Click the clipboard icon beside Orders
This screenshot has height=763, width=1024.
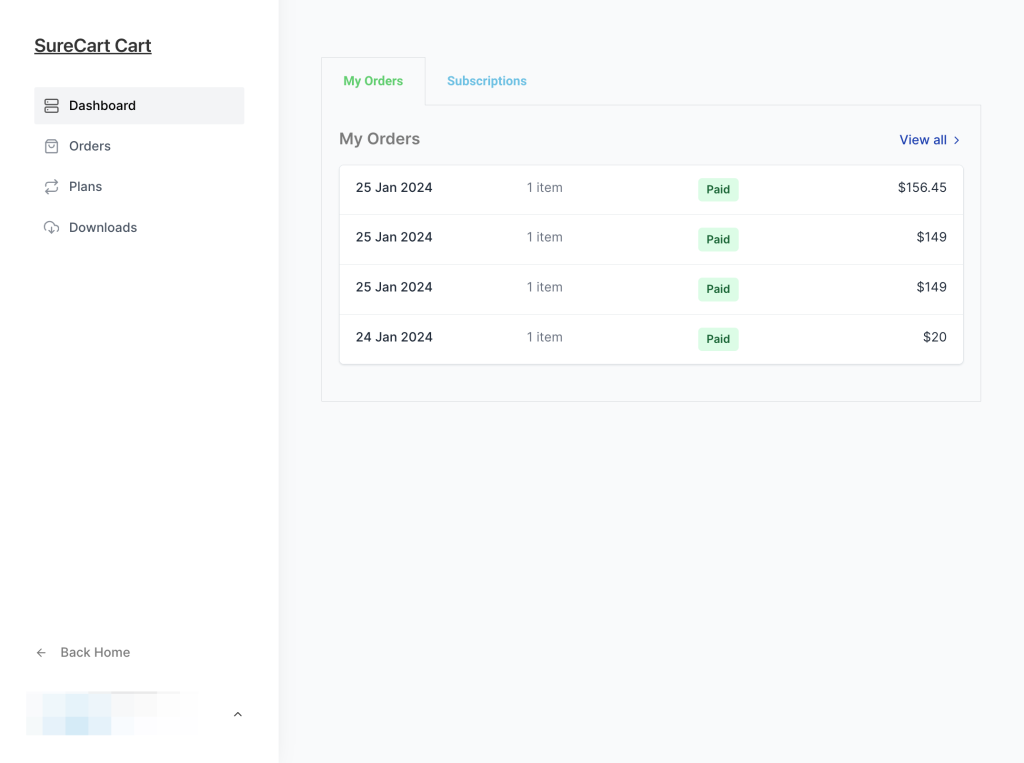pos(51,146)
